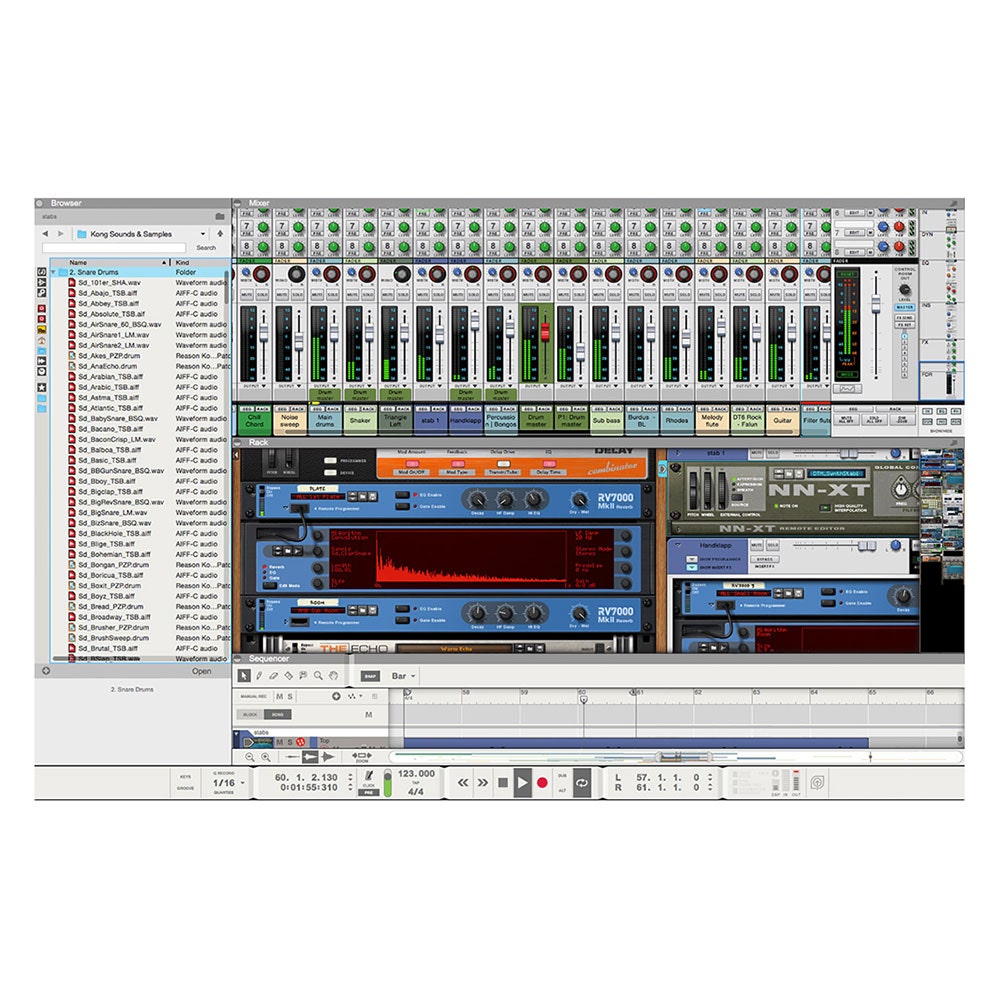Viewport: 1000px width, 1000px height.
Task: Toggle EQ Enable on top RV7000 reverb
Action: pos(403,495)
